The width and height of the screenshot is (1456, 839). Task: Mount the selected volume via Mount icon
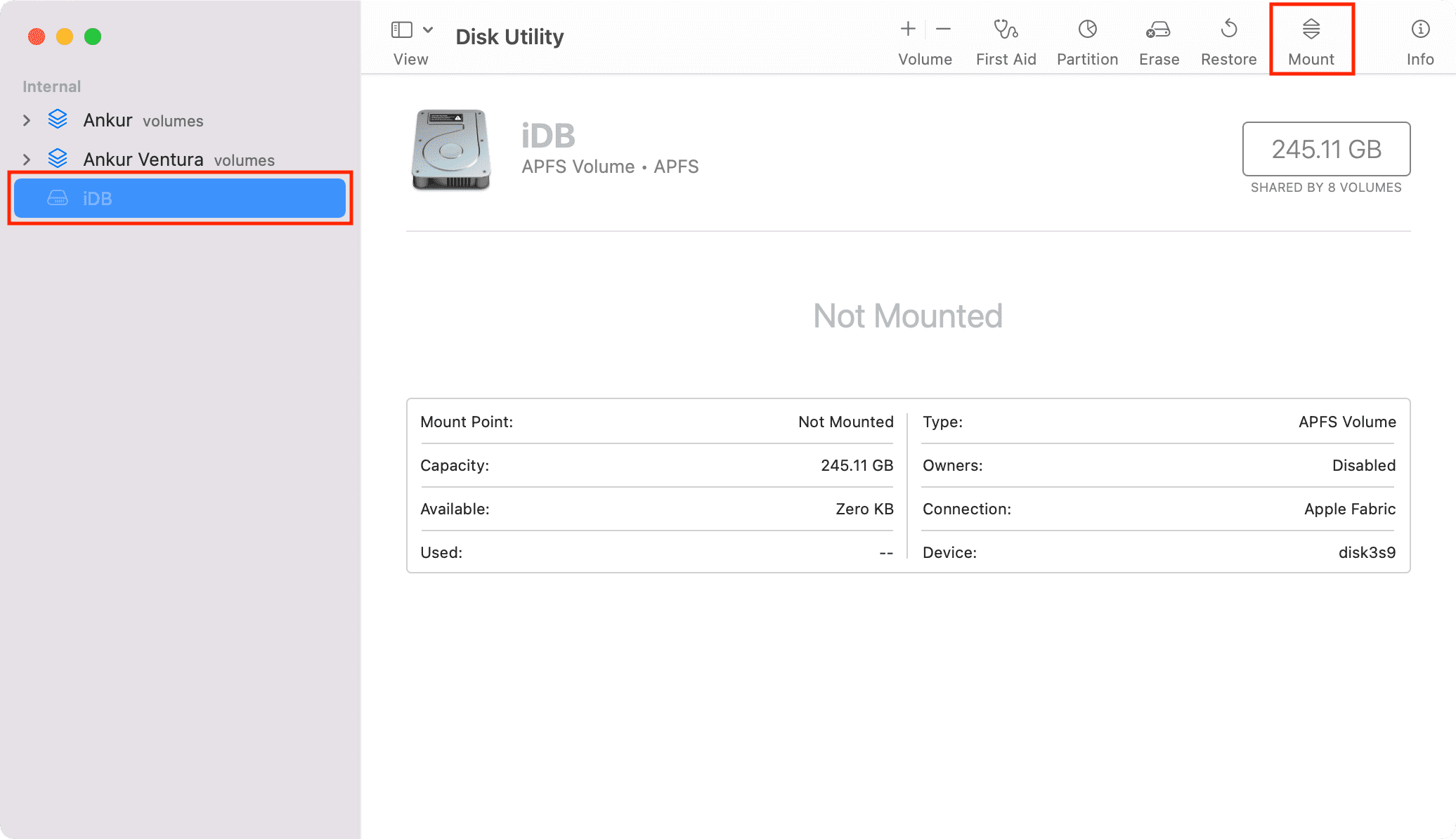[x=1311, y=29]
